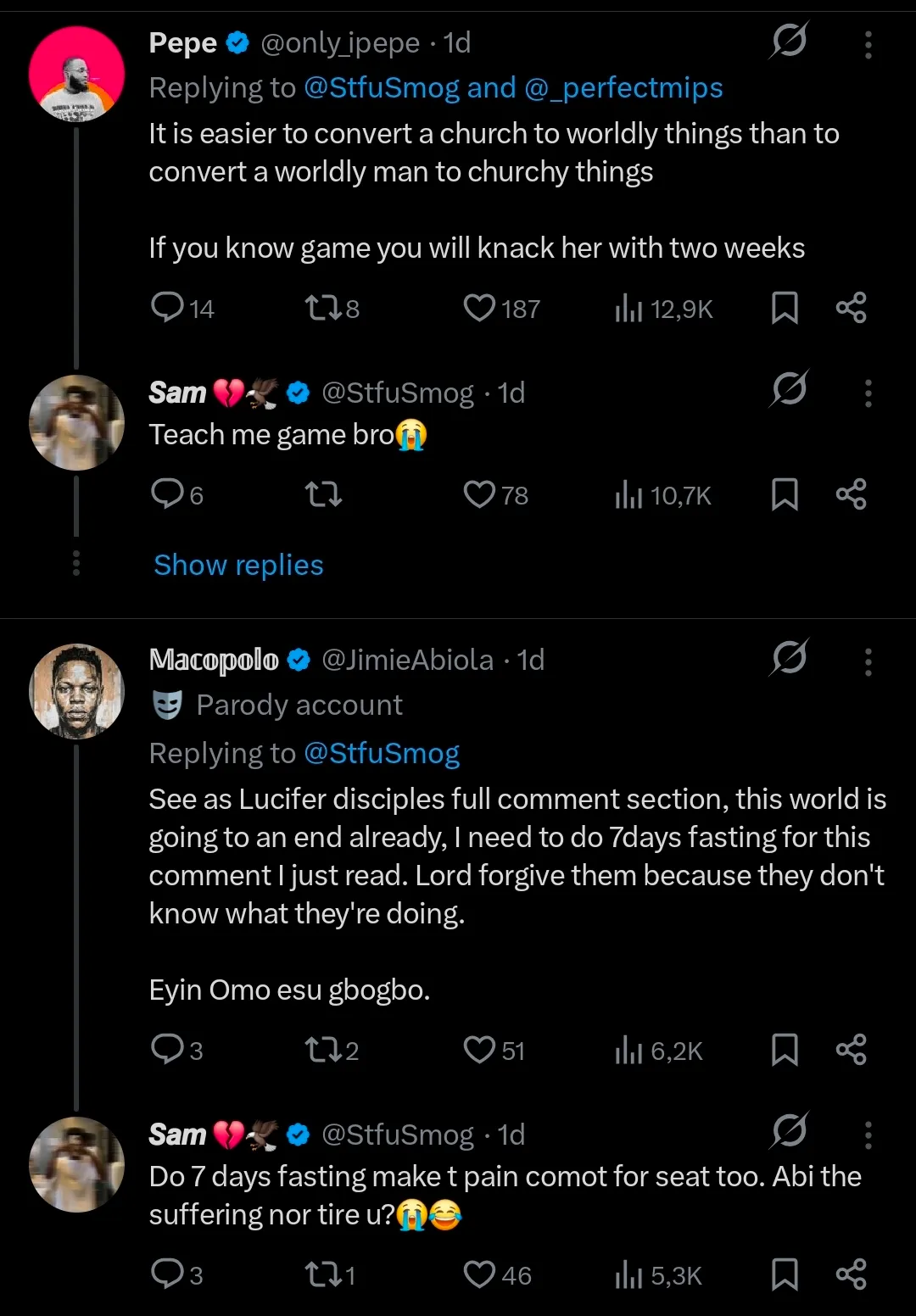Open @_perfectmips profile link
Screen dimensions: 916x1316
624,88
